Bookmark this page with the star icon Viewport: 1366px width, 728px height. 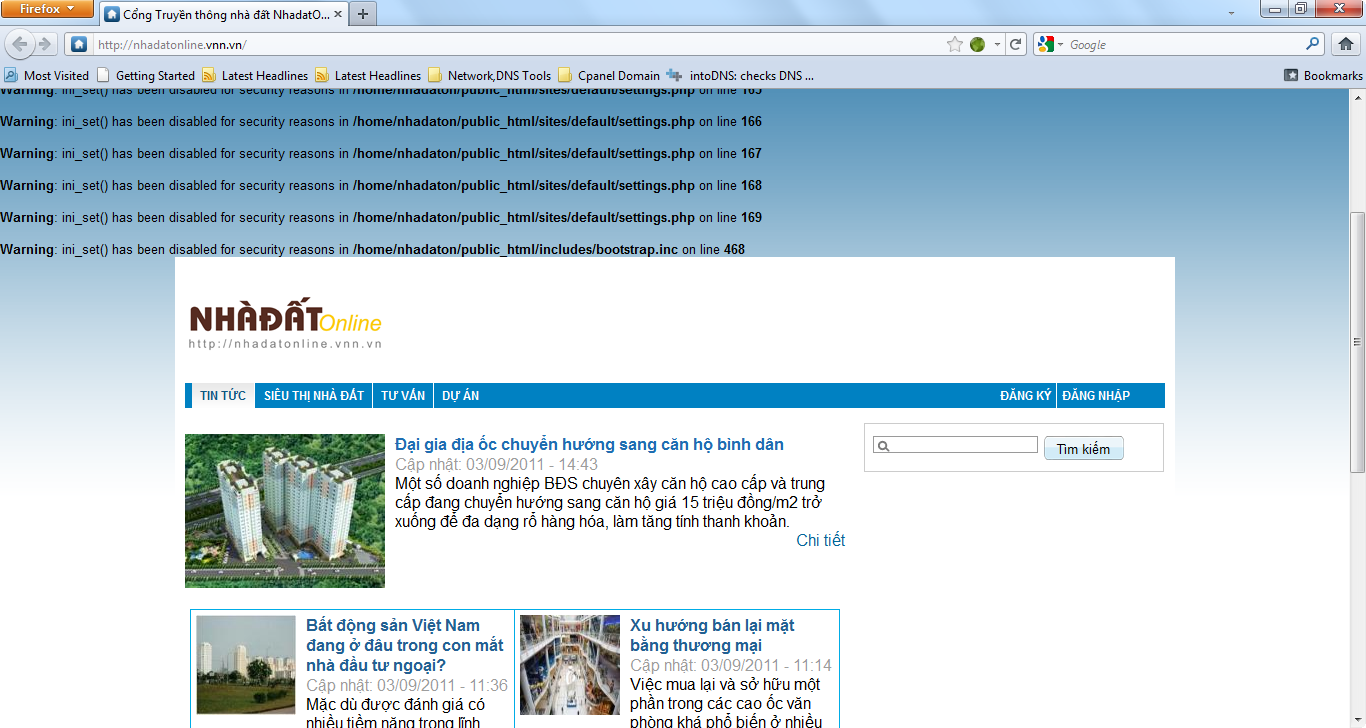click(x=955, y=44)
